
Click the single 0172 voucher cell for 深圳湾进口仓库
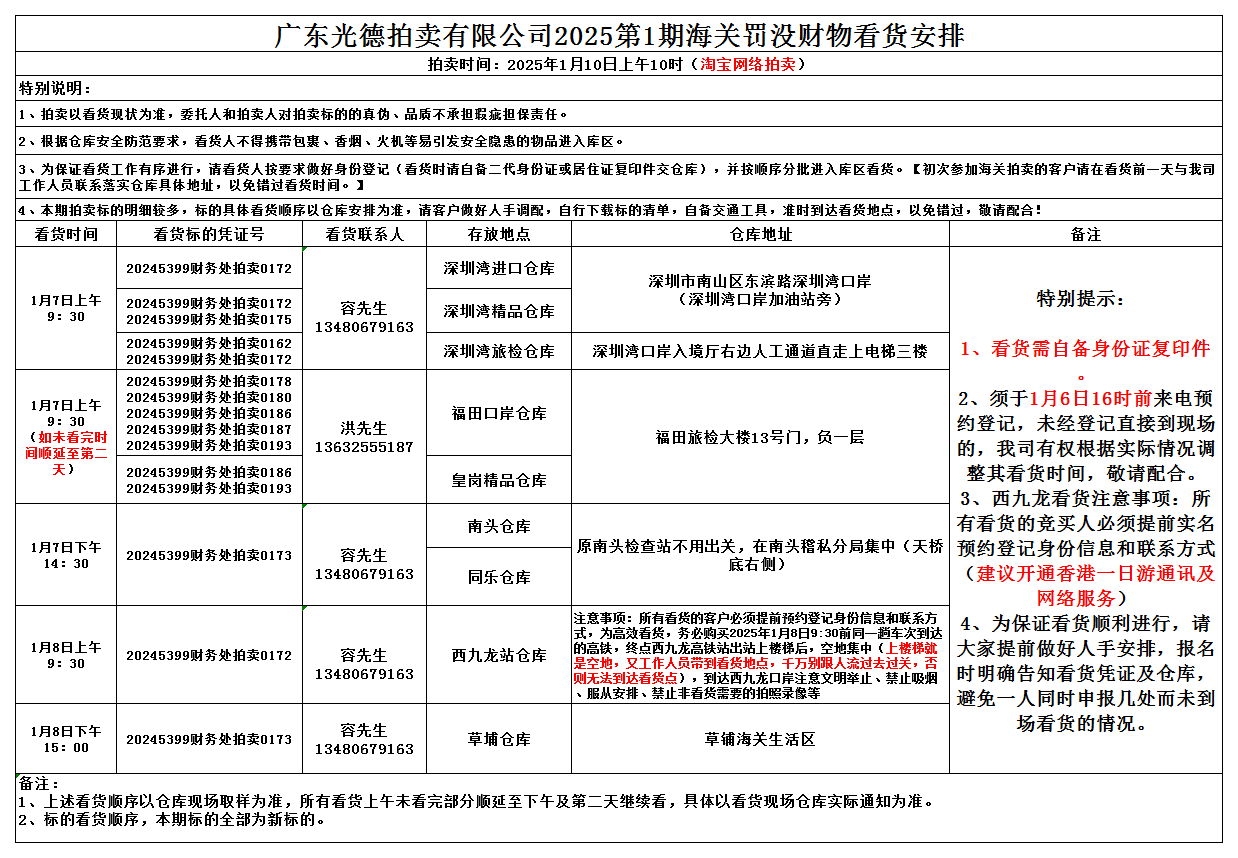209,268
